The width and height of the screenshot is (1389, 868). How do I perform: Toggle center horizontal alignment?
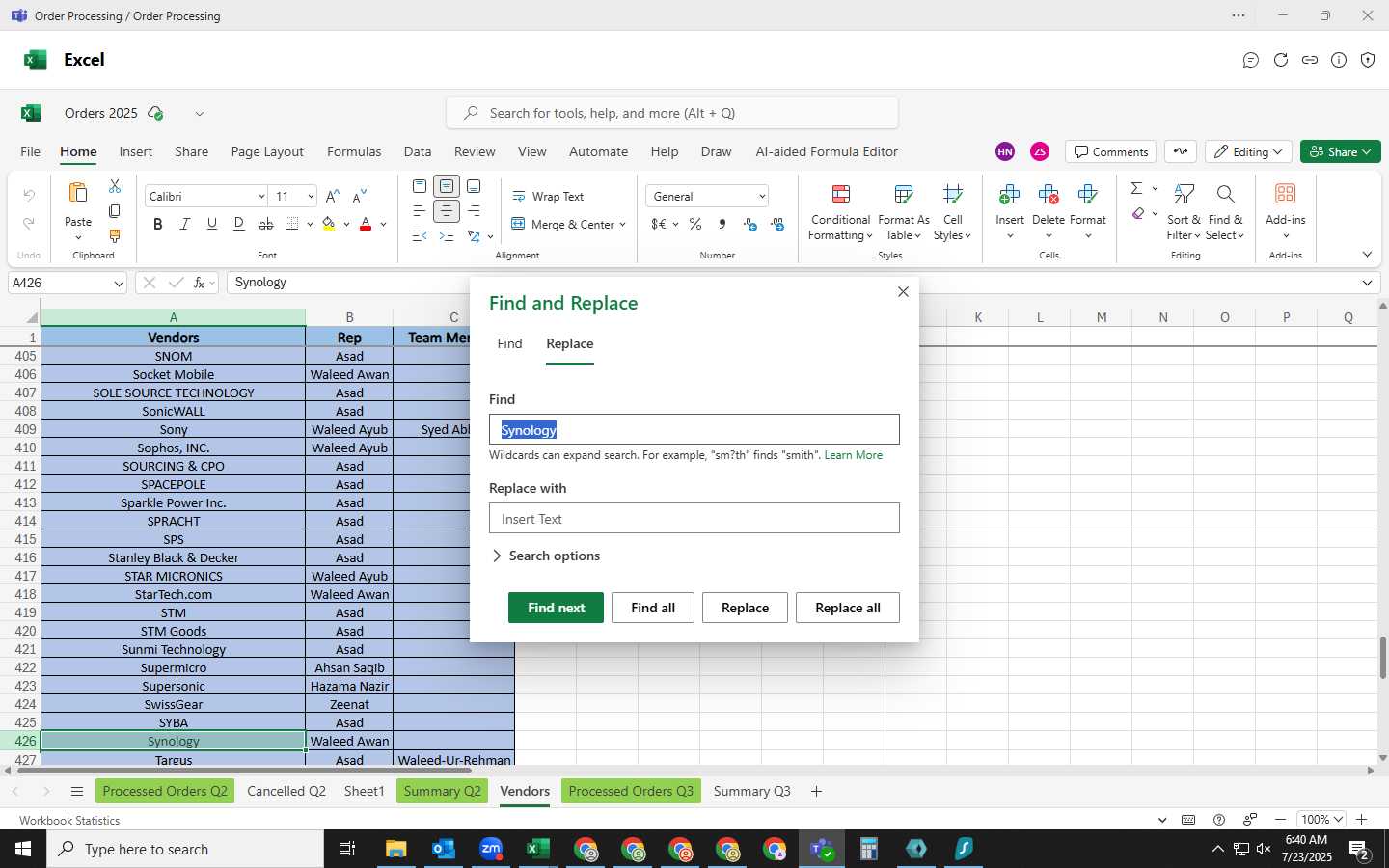tap(446, 210)
